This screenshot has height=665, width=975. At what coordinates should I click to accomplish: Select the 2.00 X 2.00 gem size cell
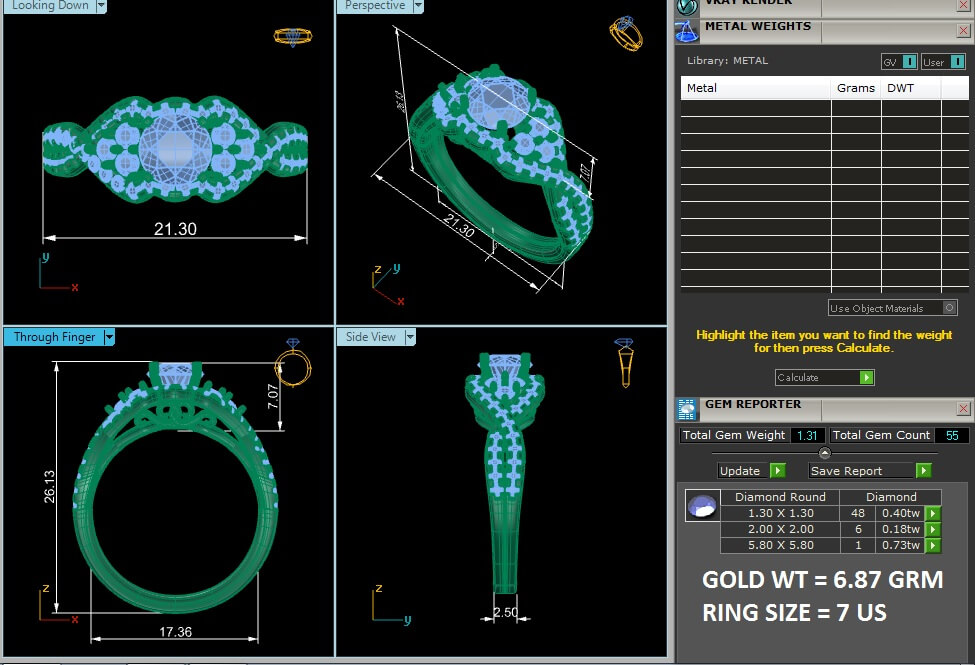pyautogui.click(x=780, y=529)
